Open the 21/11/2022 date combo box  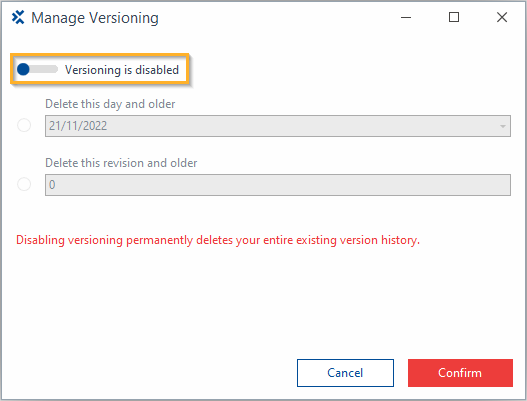click(x=278, y=126)
